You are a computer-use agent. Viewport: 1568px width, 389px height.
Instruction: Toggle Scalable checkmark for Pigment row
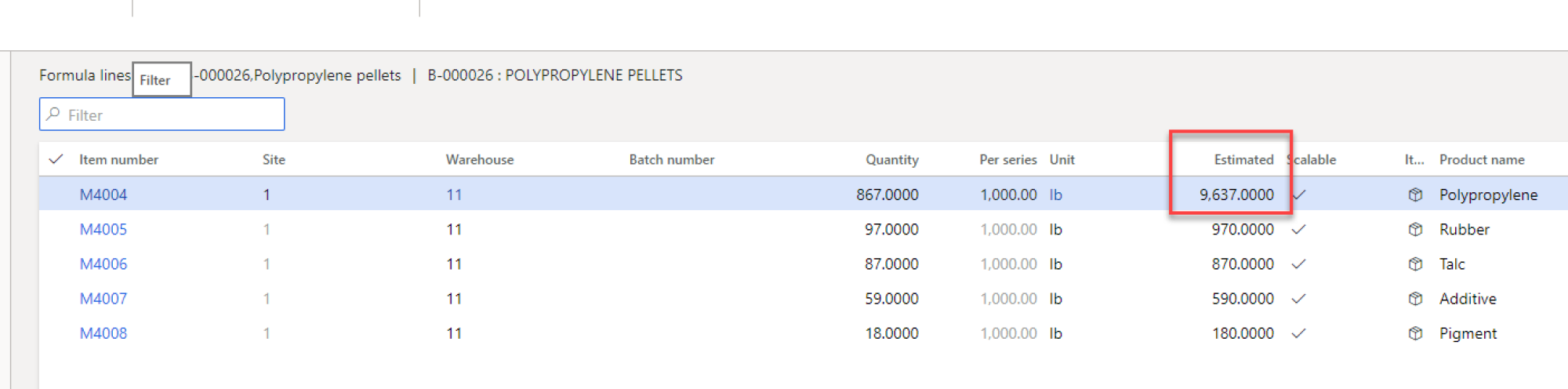tap(1299, 333)
